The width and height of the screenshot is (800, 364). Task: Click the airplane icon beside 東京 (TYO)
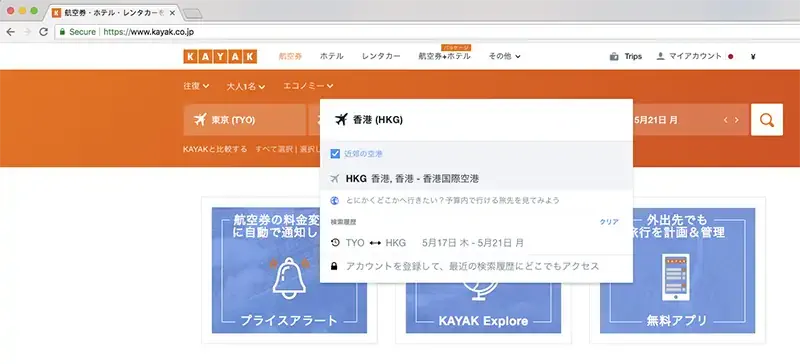pos(200,120)
